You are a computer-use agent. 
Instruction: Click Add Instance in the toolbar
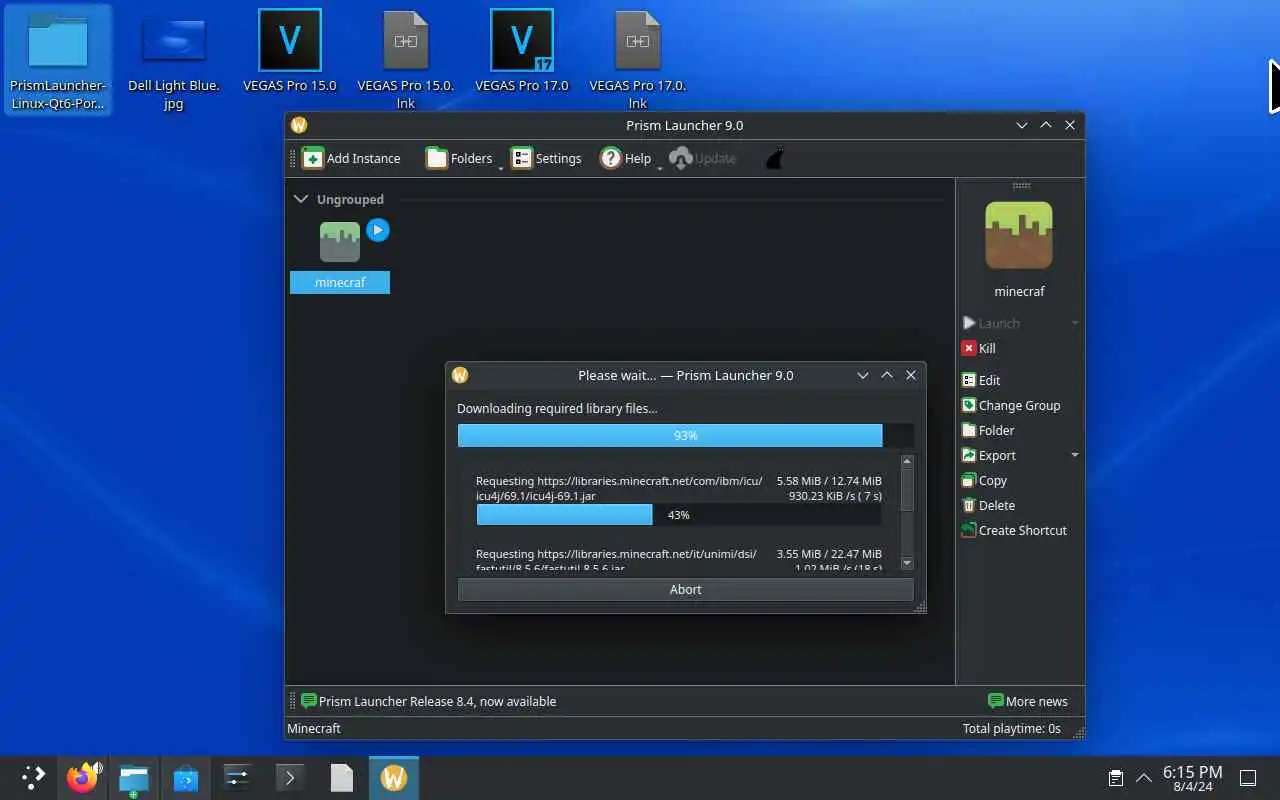351,158
